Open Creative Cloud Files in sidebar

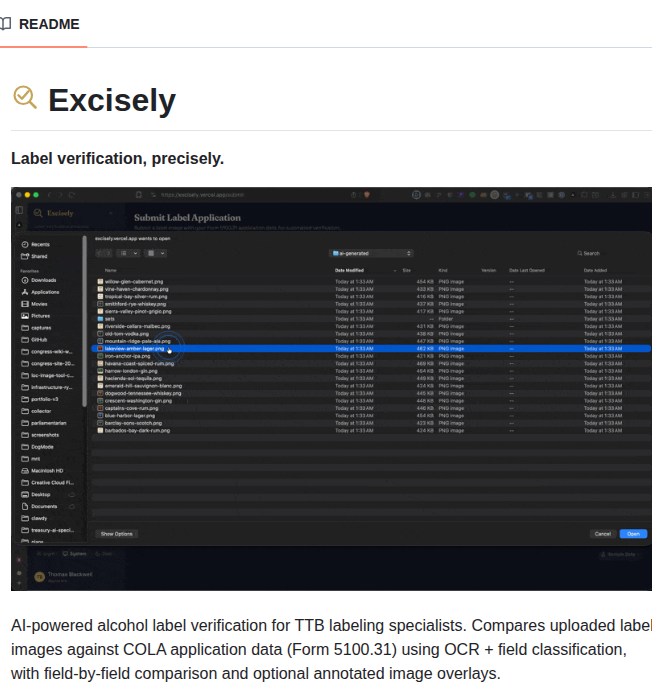[x=52, y=483]
